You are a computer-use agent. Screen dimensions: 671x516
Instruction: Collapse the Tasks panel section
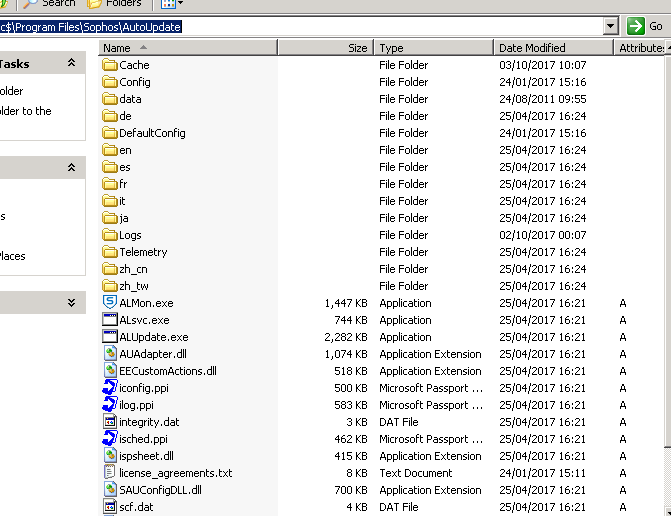(x=71, y=63)
